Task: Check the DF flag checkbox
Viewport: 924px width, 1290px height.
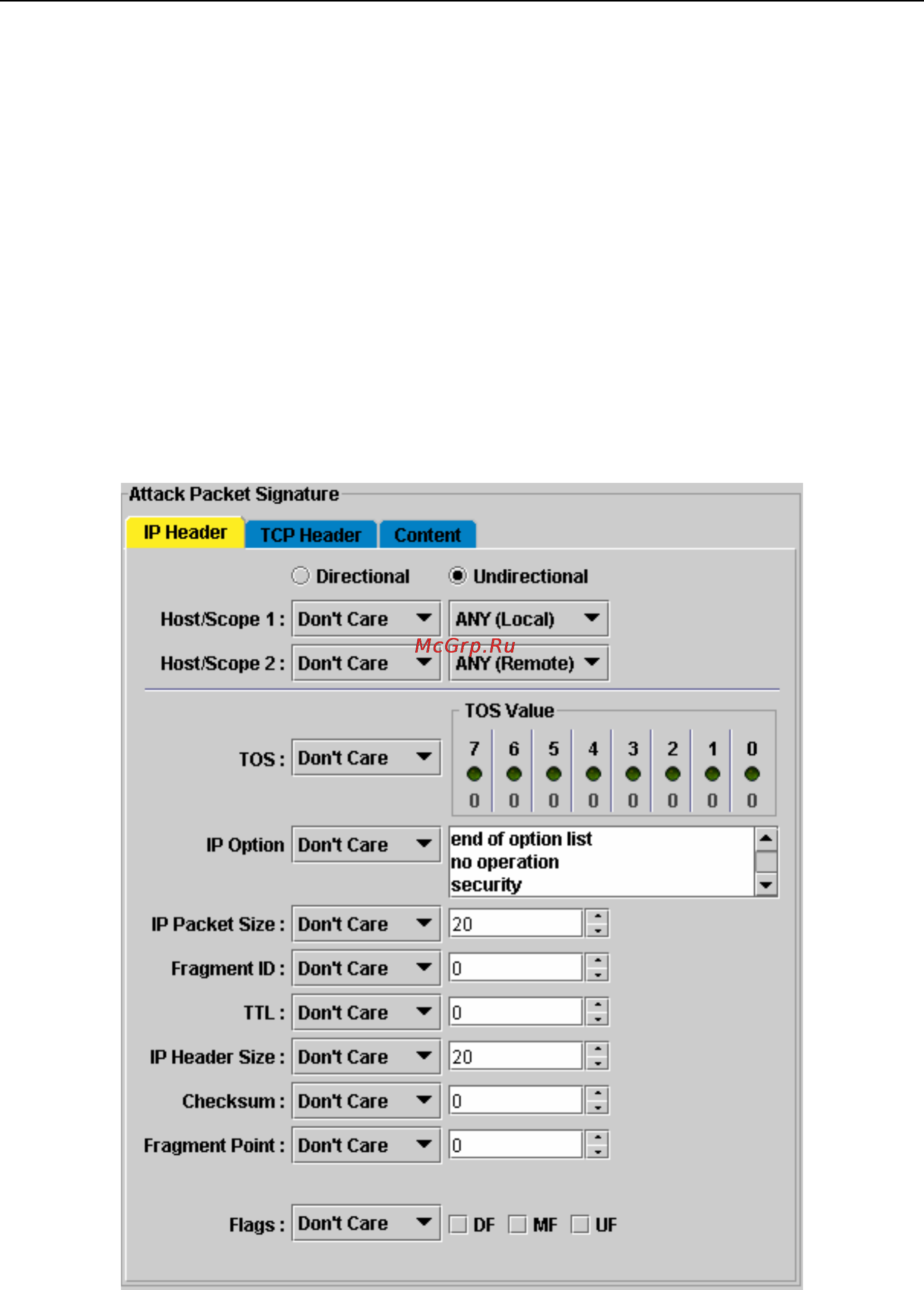Action: coord(458,1224)
